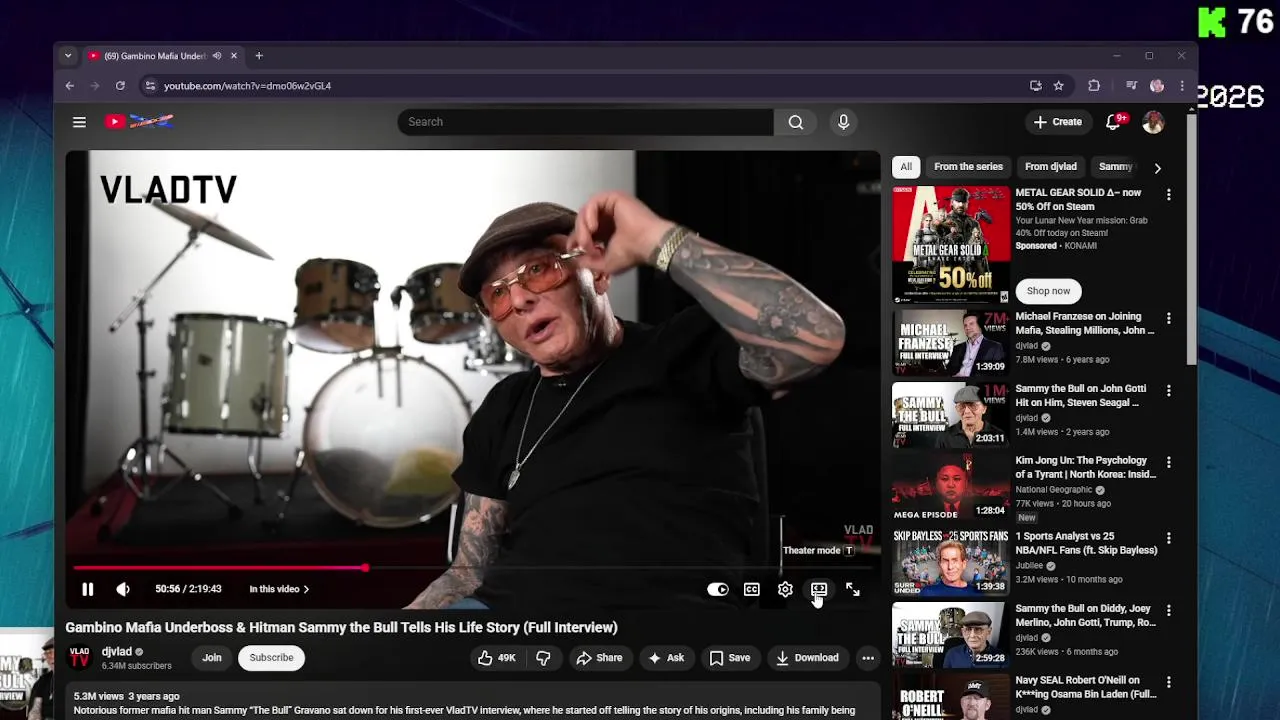The image size is (1280, 720).
Task: Select the All filter chip
Action: click(x=906, y=167)
